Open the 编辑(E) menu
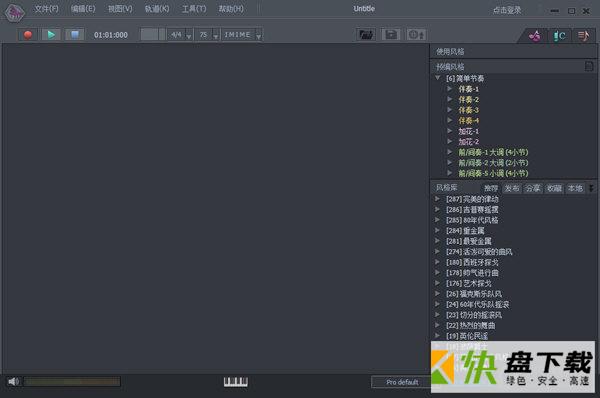This screenshot has width=600, height=398. click(x=83, y=9)
